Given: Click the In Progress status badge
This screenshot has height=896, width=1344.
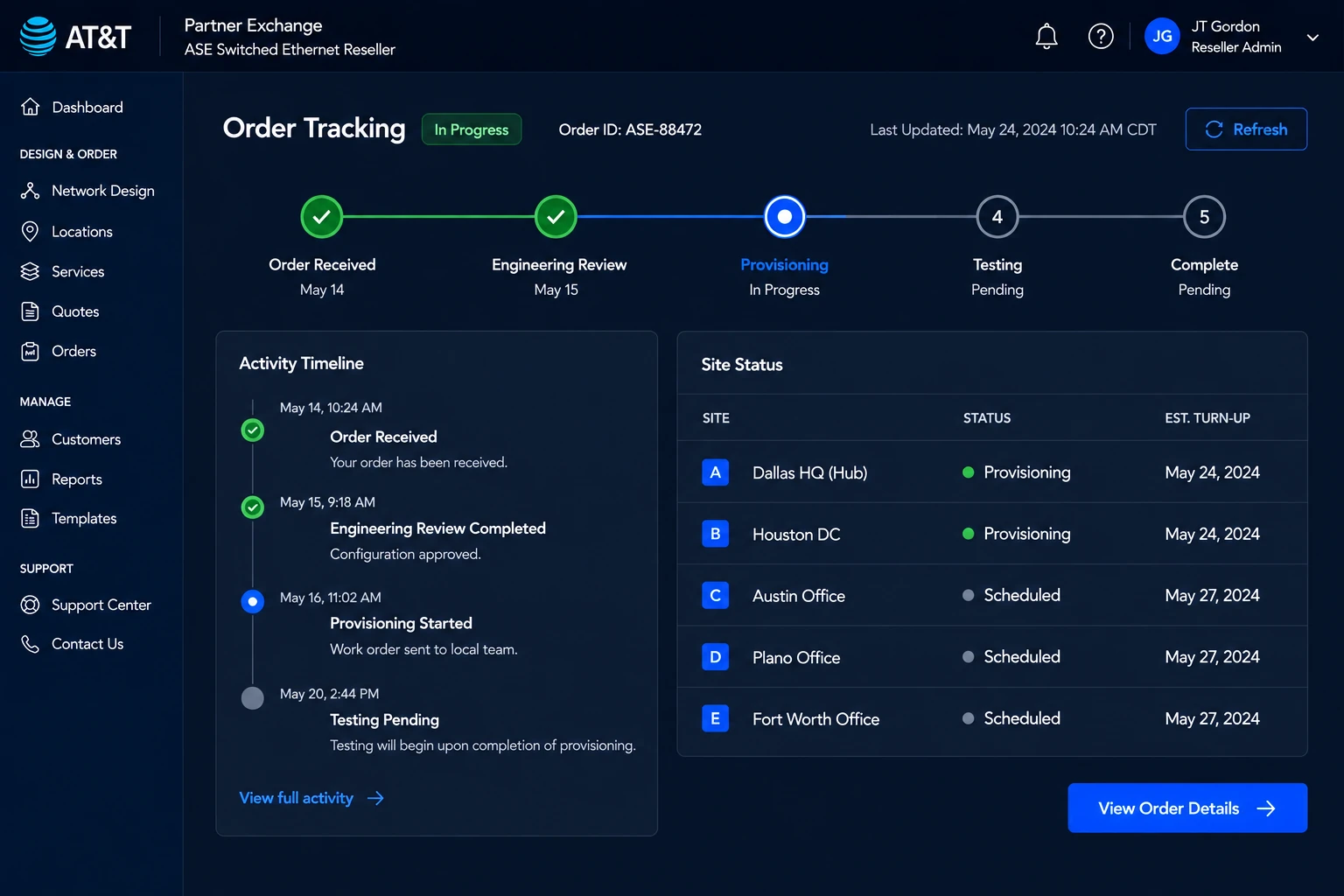Looking at the screenshot, I should [x=472, y=129].
